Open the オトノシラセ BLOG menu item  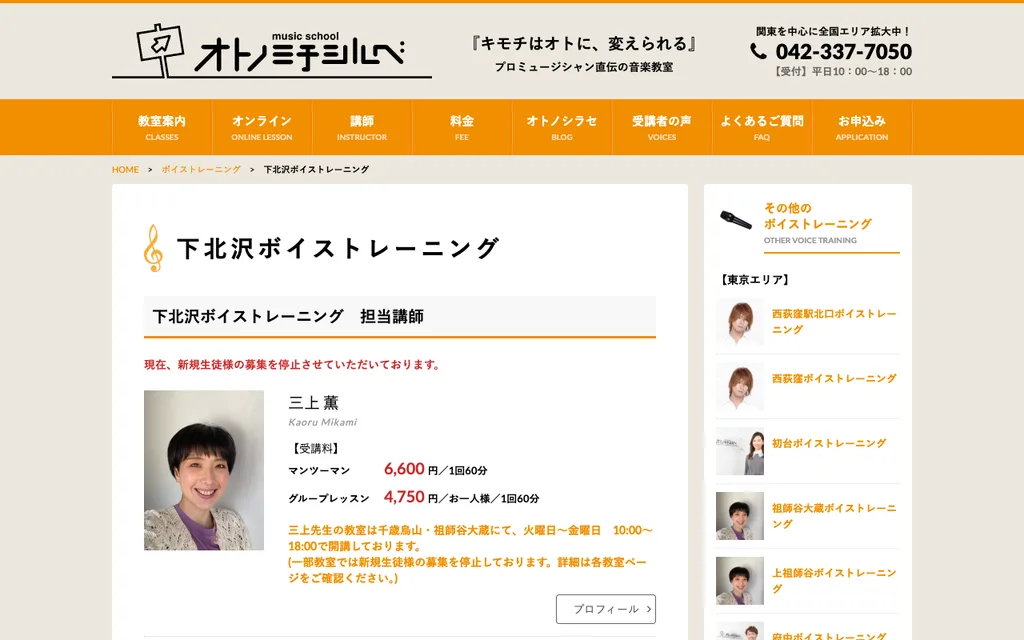coord(562,127)
